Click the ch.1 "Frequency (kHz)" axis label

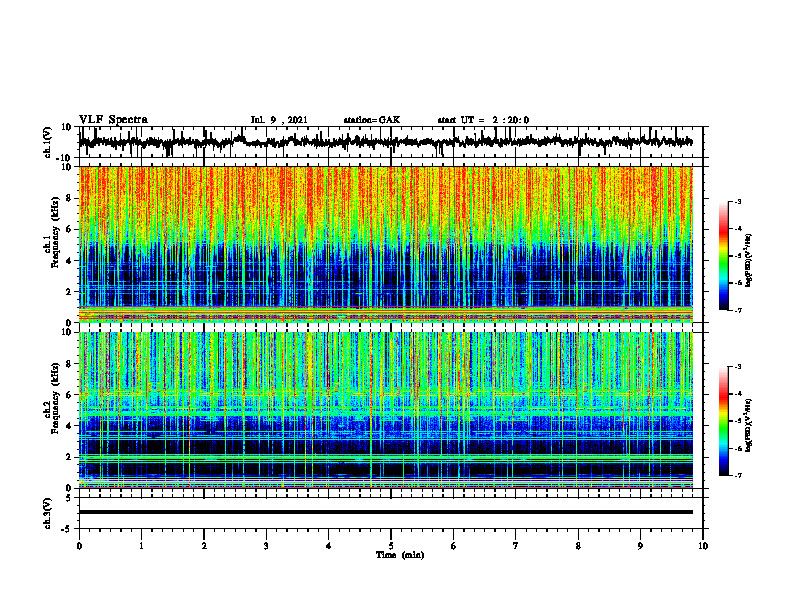coord(55,232)
